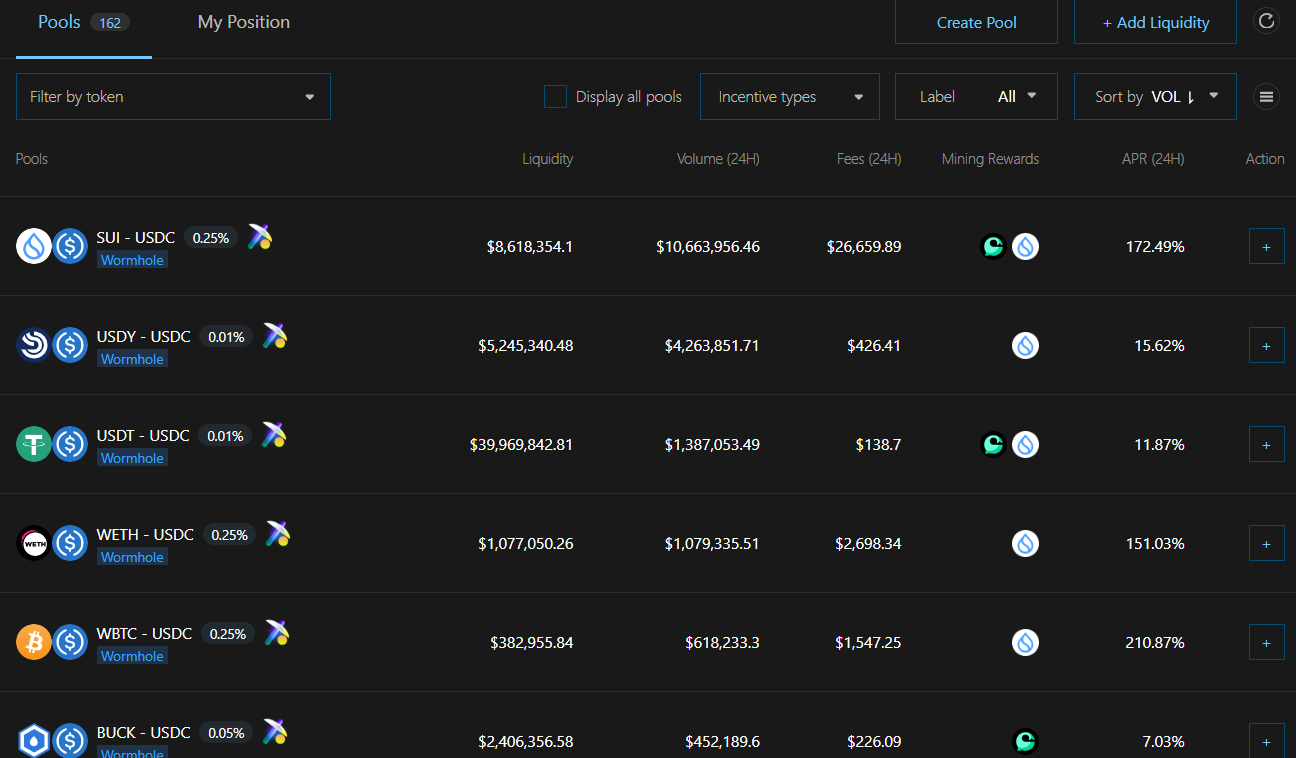
Task: Click the SUI - USDC pool name
Action: (136, 238)
